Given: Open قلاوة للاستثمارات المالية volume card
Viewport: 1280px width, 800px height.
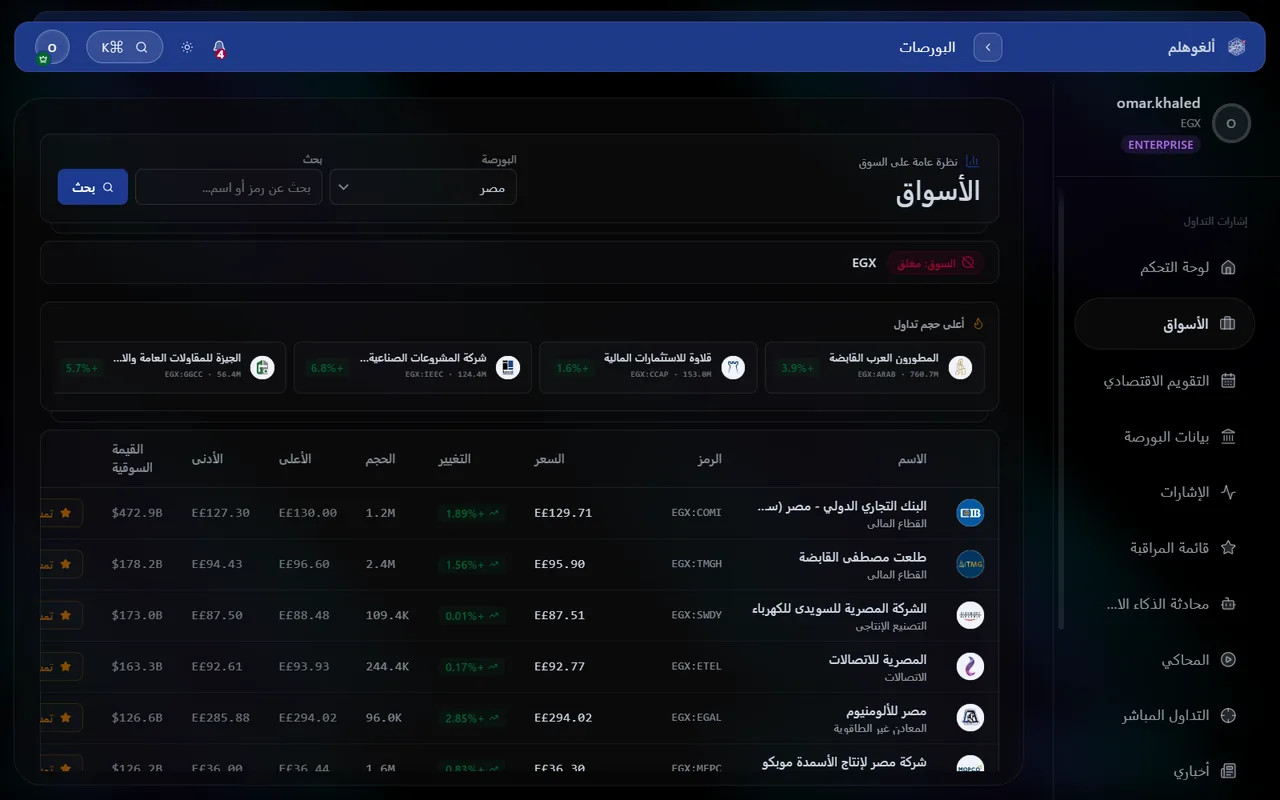Looking at the screenshot, I should pos(648,367).
